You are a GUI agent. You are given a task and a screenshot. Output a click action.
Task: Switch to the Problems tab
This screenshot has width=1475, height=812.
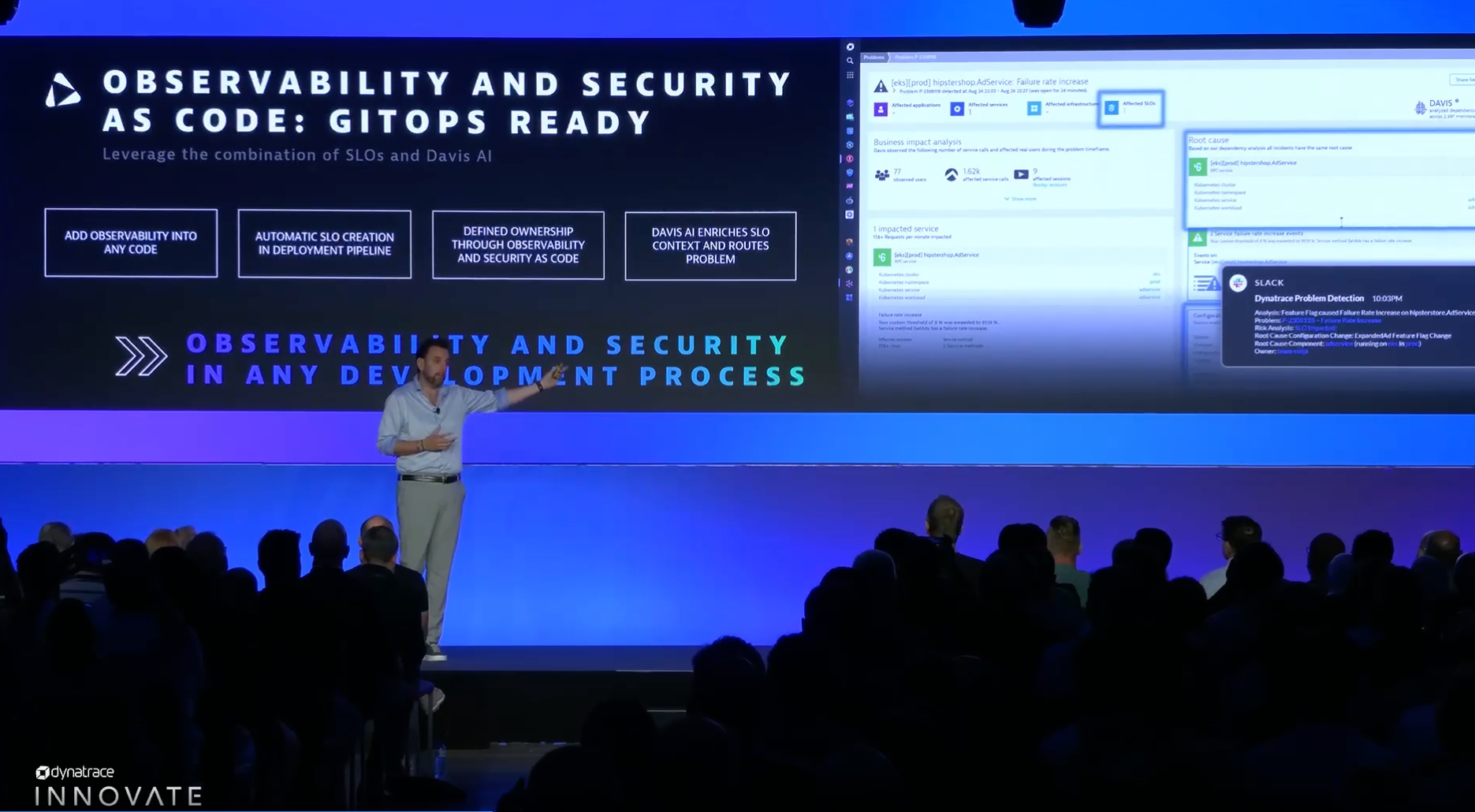(x=874, y=57)
